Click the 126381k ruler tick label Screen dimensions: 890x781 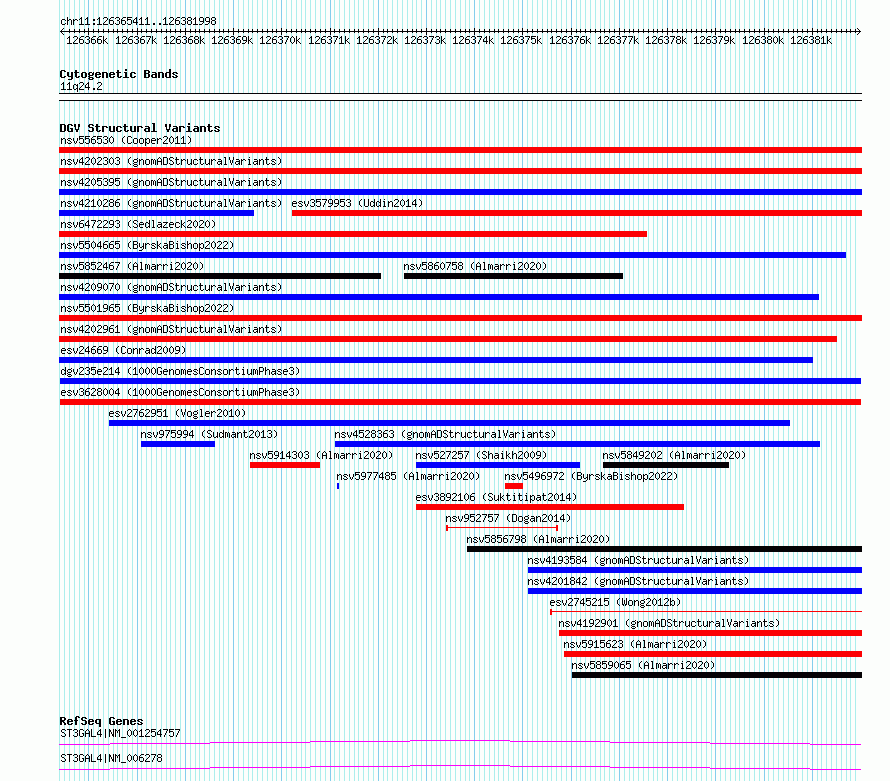pos(811,40)
